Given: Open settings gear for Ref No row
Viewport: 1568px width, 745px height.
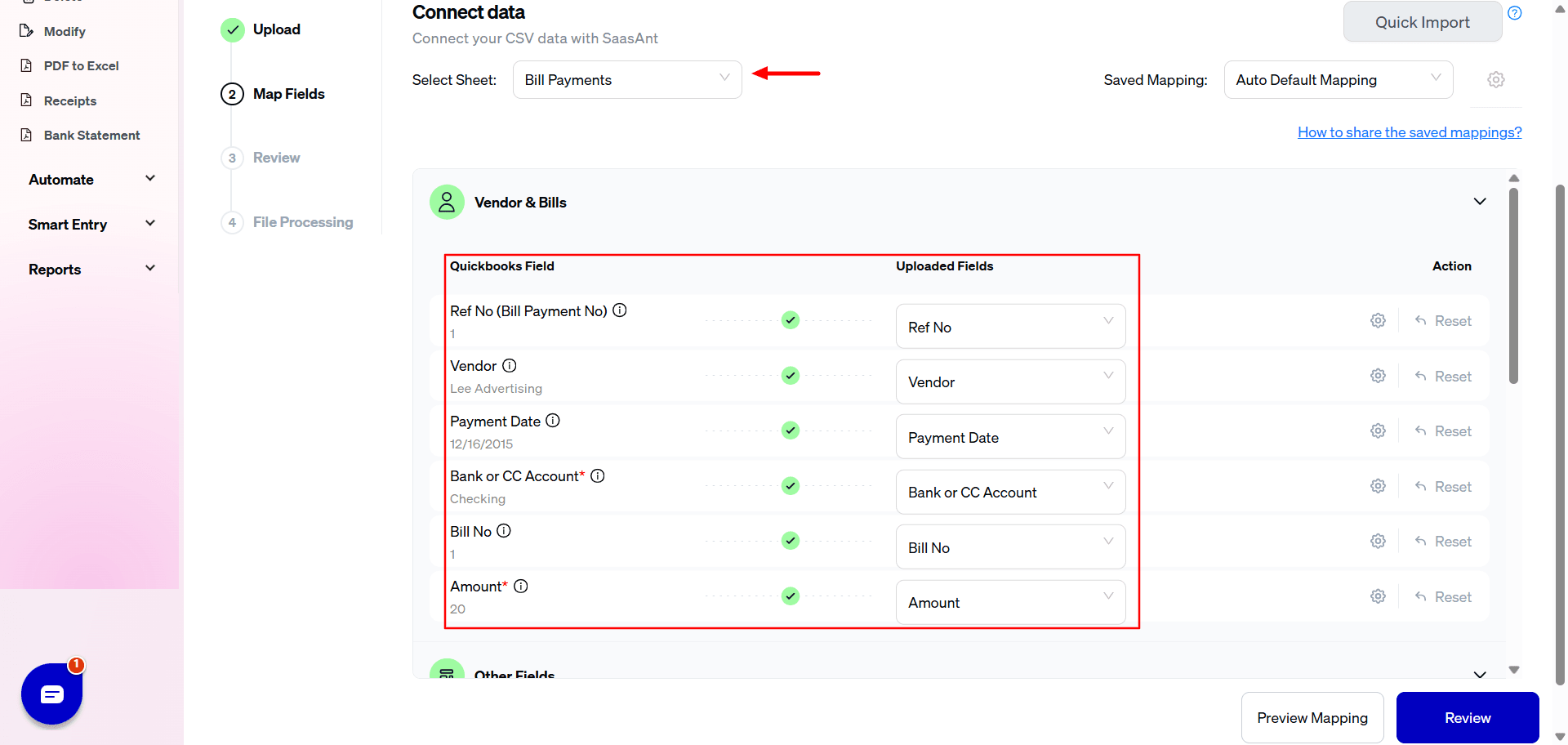Looking at the screenshot, I should pyautogui.click(x=1378, y=321).
